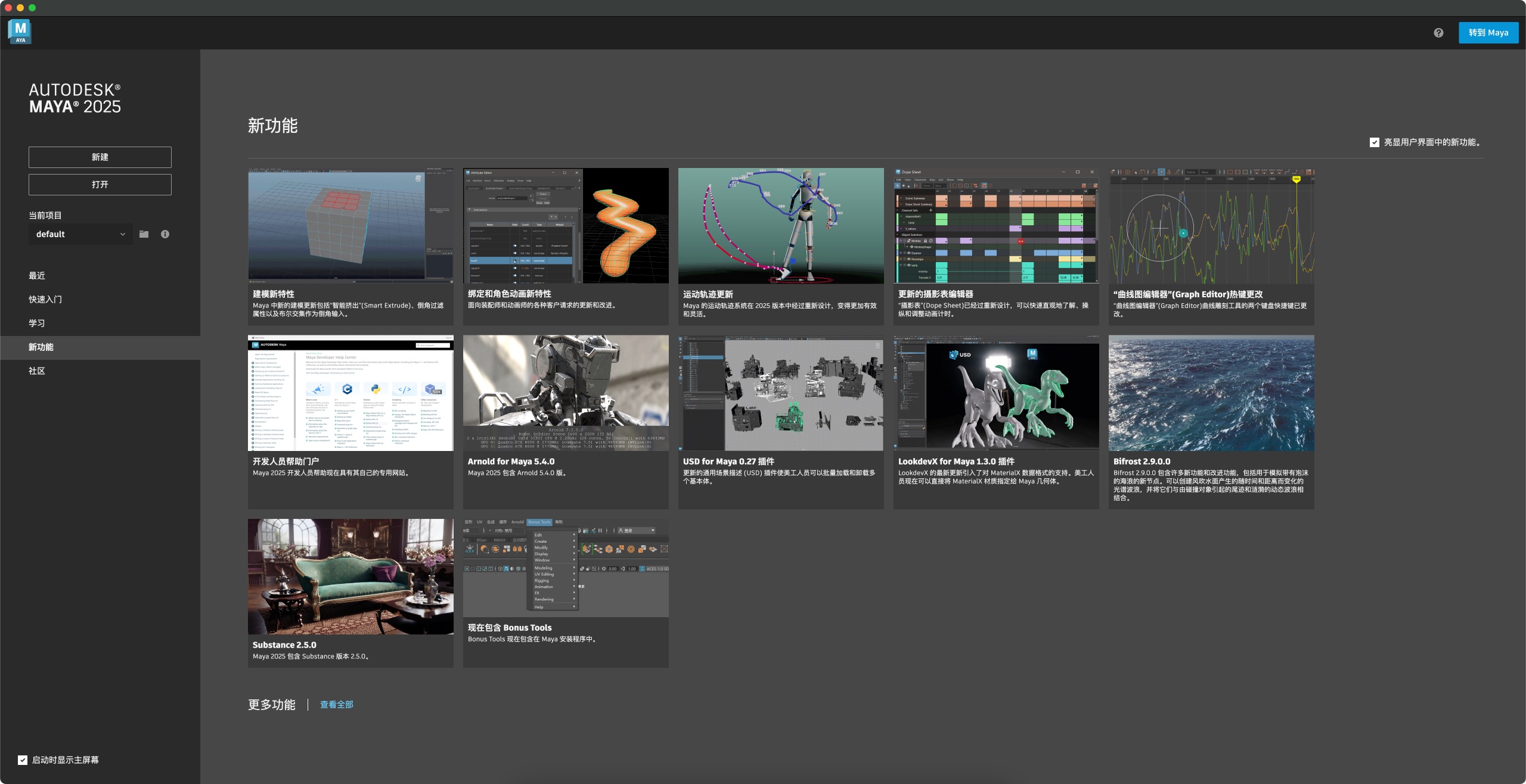Open the Bifrost 2.9.0.0 ocean thumbnail
The height and width of the screenshot is (784, 1526).
coord(1211,393)
